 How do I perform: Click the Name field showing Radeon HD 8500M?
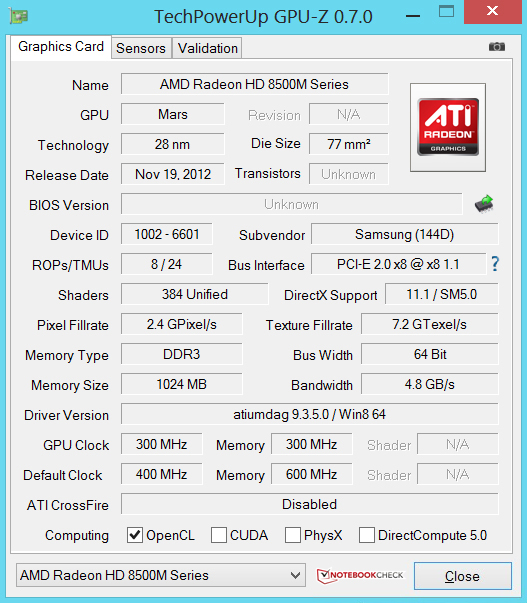(x=255, y=84)
